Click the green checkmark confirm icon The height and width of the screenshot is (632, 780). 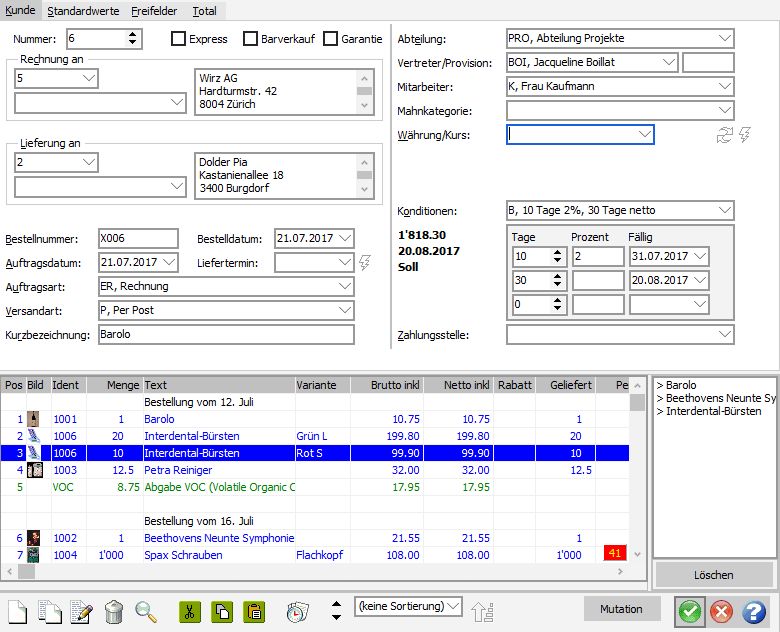pyautogui.click(x=689, y=611)
